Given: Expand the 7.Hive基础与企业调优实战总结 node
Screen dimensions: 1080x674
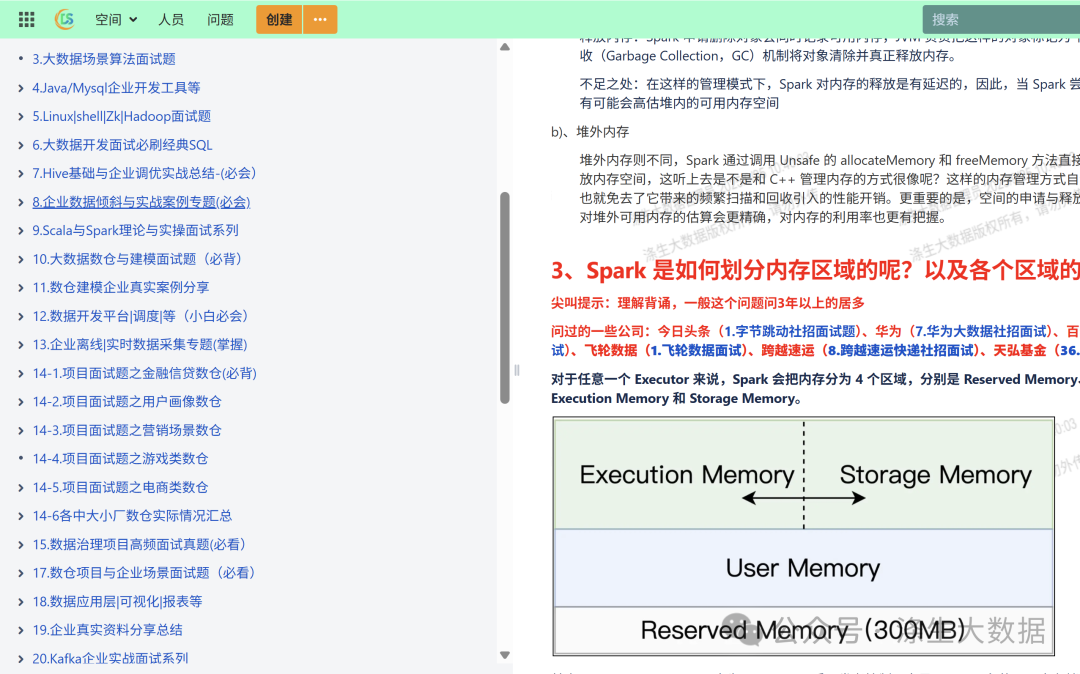Looking at the screenshot, I should tap(22, 173).
